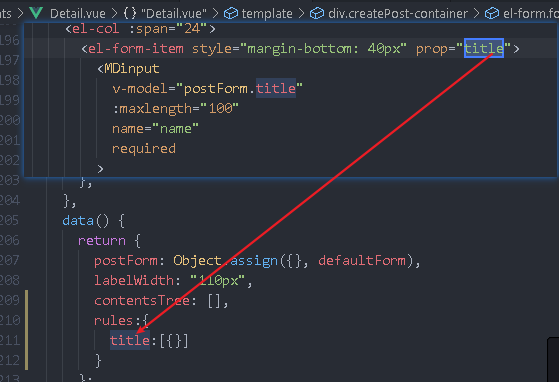The image size is (559, 382).
Task: Click the MDinput tag name
Action: point(132,68)
